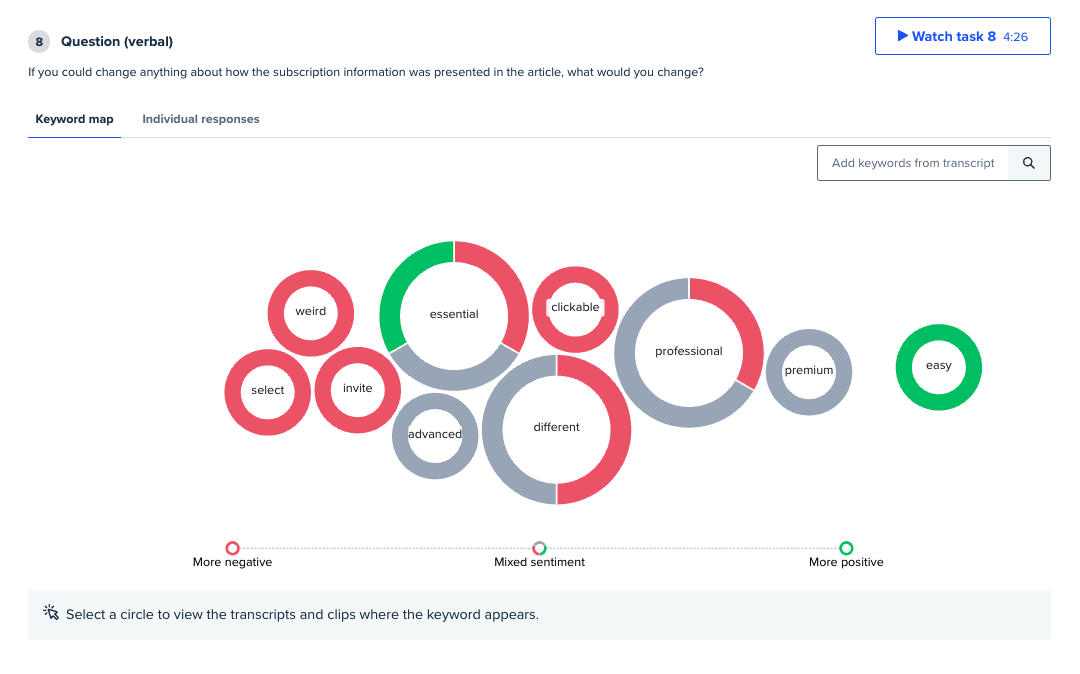Select the premium keyword circle
Screen dimensions: 1080x674
[x=809, y=372]
